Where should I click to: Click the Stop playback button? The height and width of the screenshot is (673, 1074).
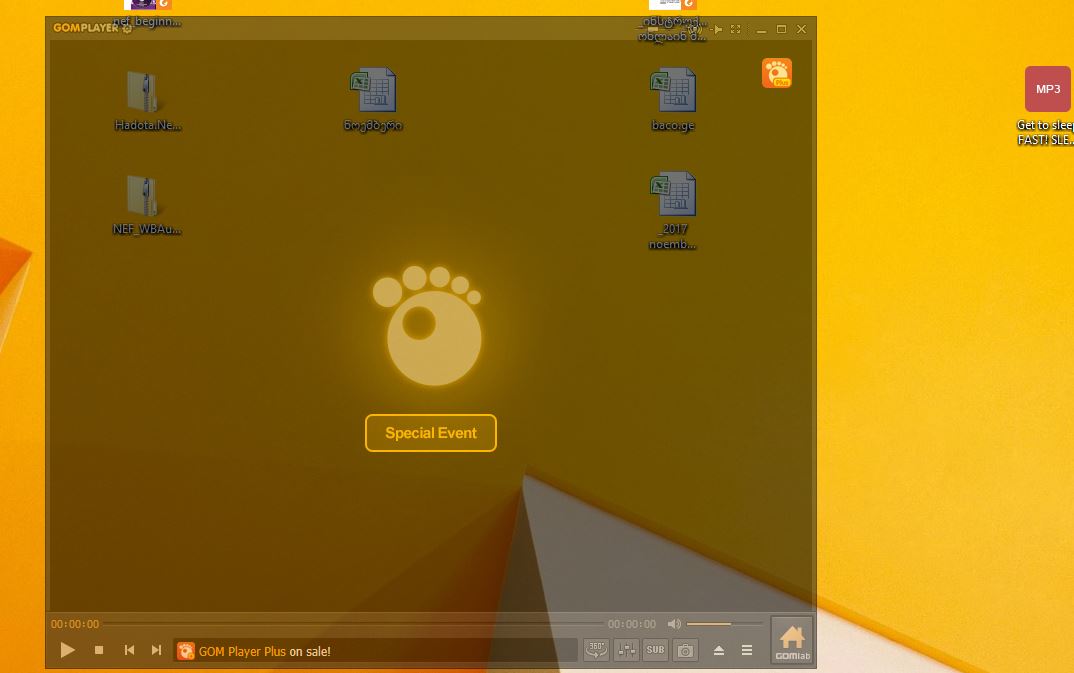(99, 650)
